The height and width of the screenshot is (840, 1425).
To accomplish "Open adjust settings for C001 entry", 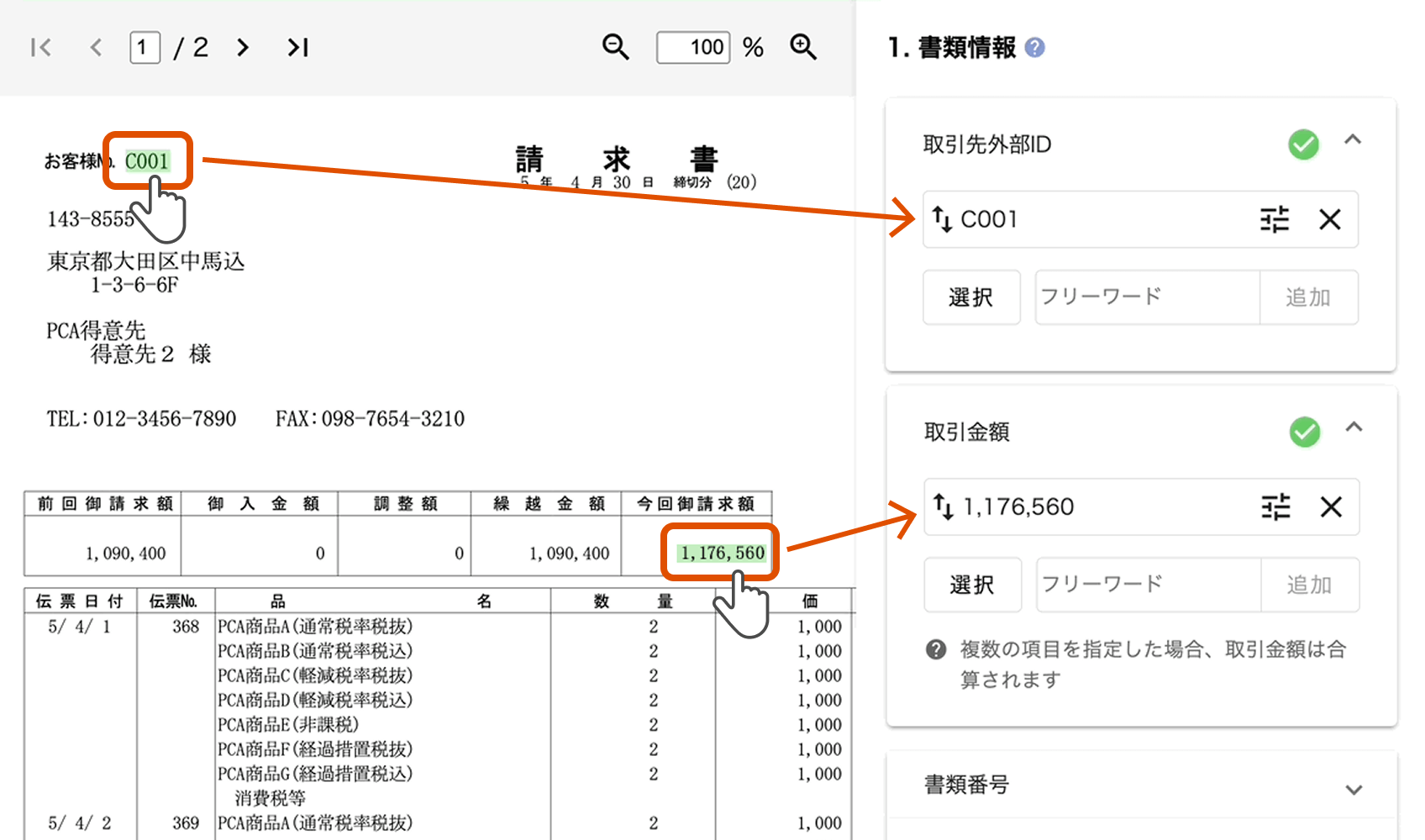I will pyautogui.click(x=1274, y=220).
